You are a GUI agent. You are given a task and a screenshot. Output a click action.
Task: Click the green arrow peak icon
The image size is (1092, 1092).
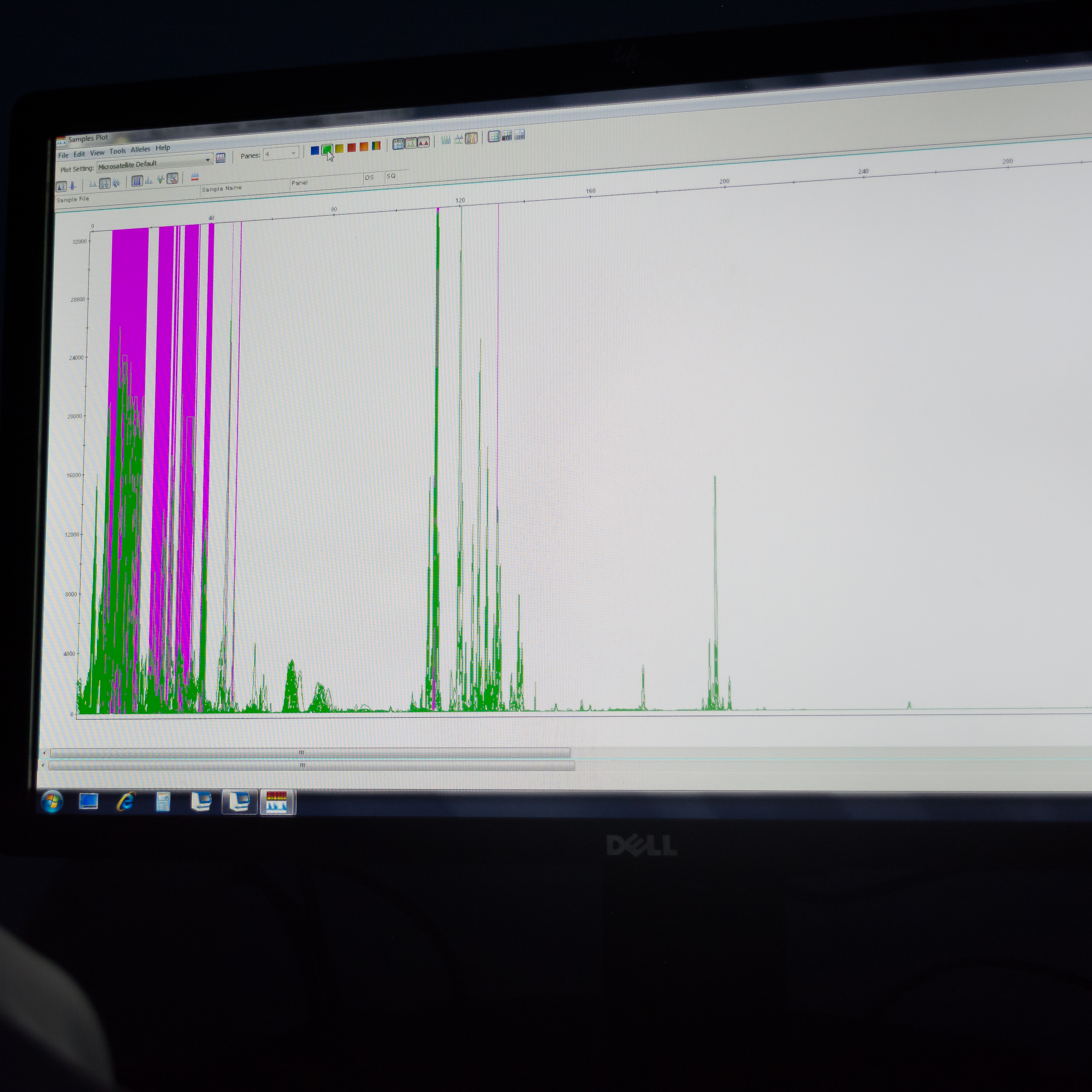pos(161,179)
